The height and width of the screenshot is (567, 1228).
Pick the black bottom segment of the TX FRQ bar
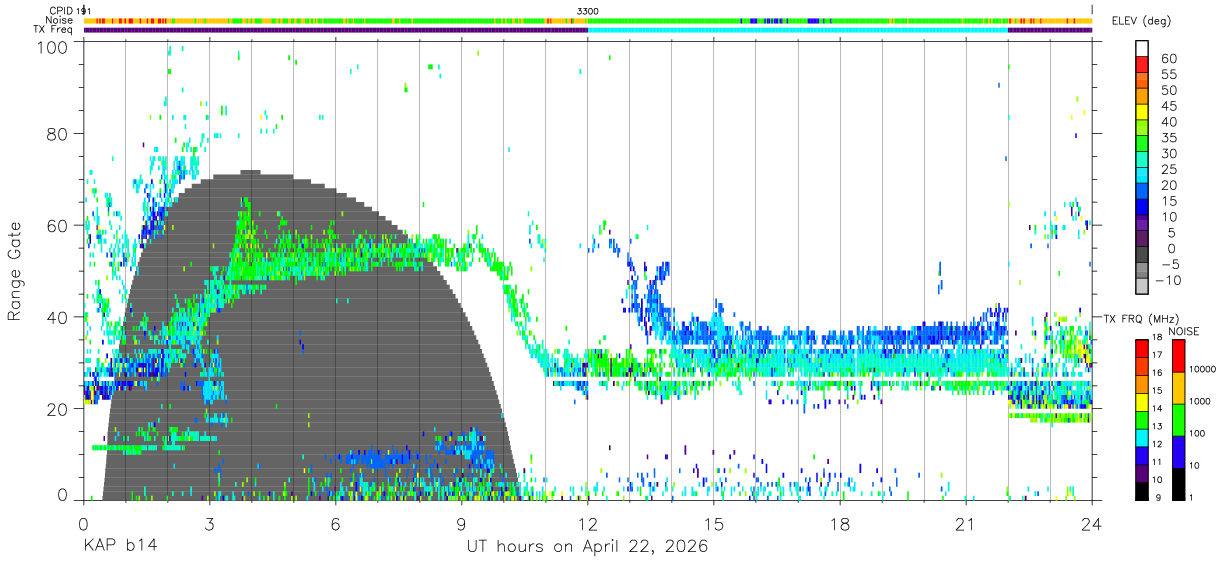(1142, 490)
